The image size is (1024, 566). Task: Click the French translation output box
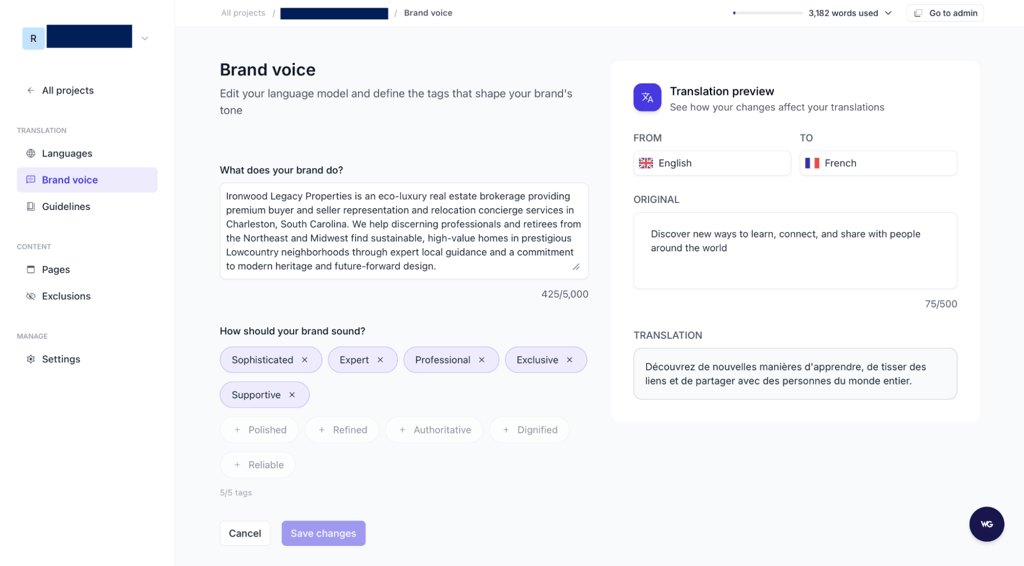pyautogui.click(x=795, y=373)
